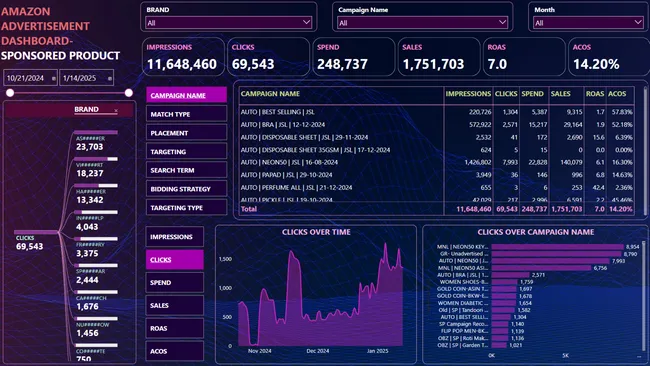Select the FR#####RY brand node with 3,375 clicks
This screenshot has width=650, height=366.
[x=96, y=247]
